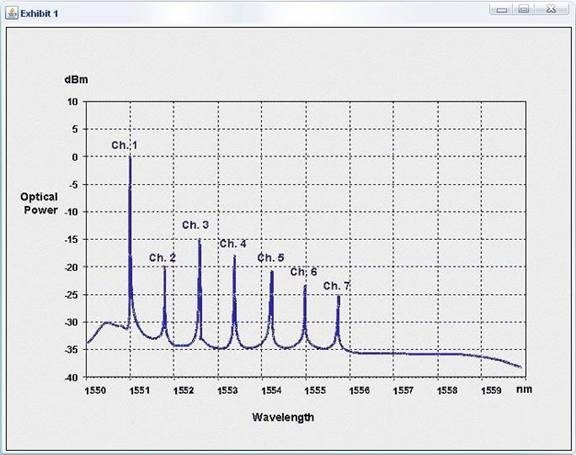The width and height of the screenshot is (576, 455).
Task: Click the Optical Power axis title
Action: [39, 203]
